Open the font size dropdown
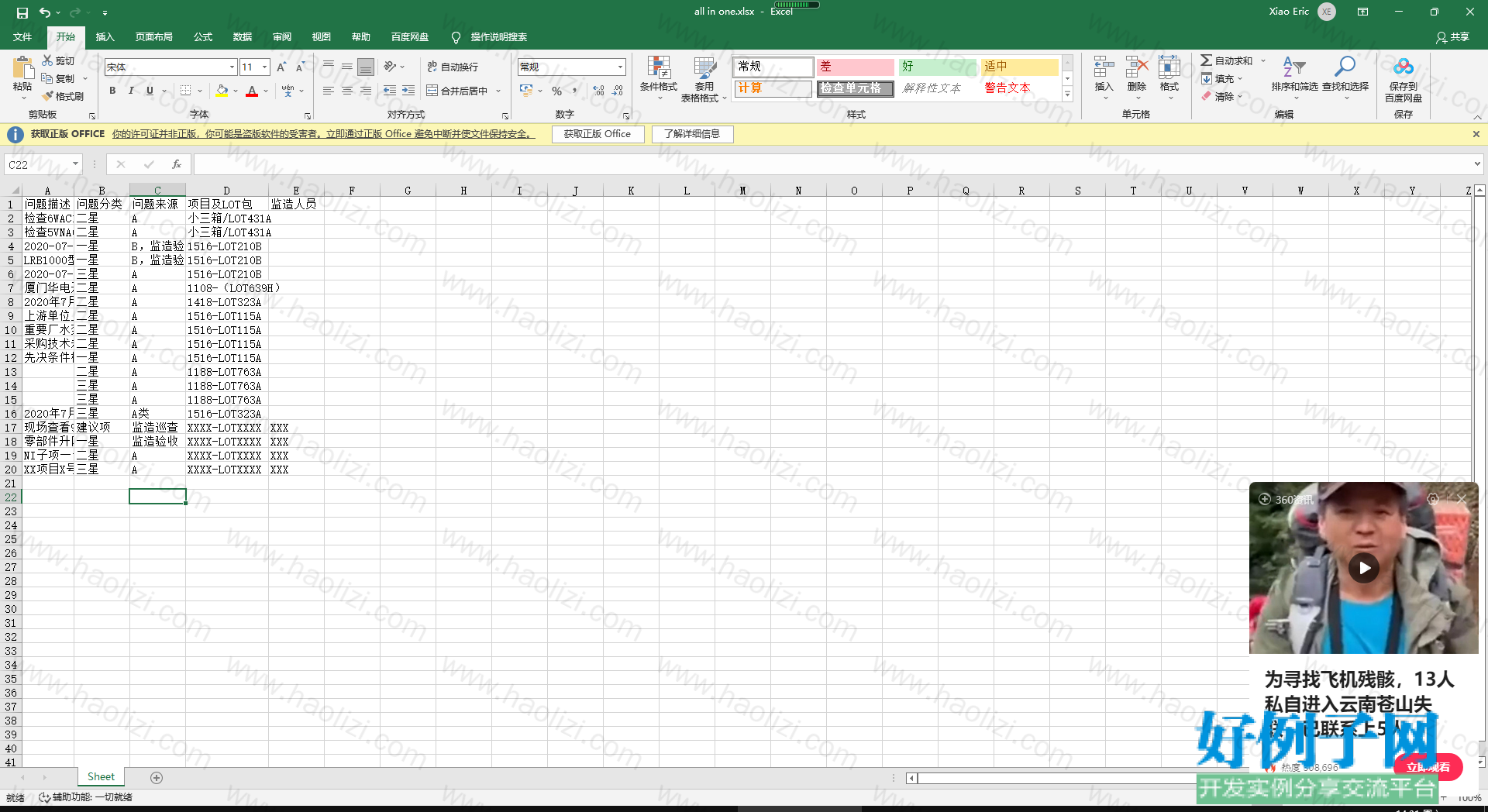This screenshot has width=1488, height=812. (x=264, y=67)
